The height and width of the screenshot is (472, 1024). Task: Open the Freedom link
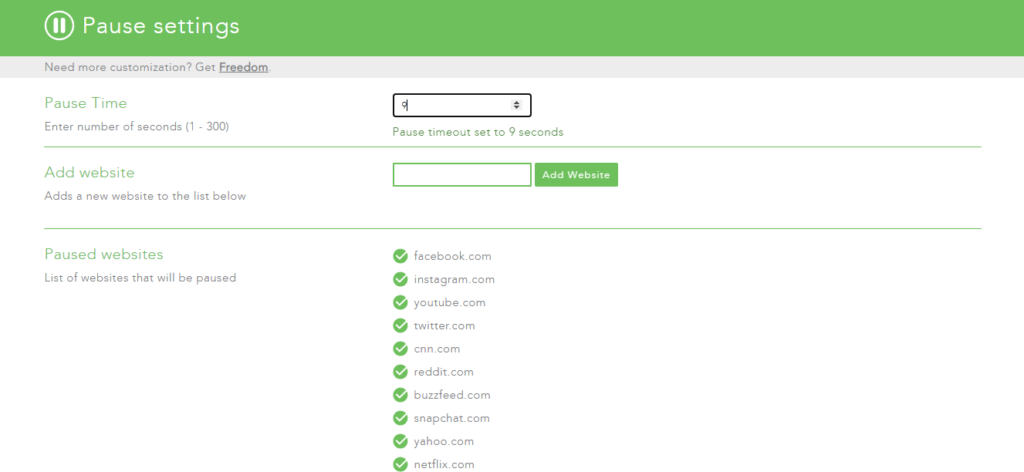coord(244,67)
